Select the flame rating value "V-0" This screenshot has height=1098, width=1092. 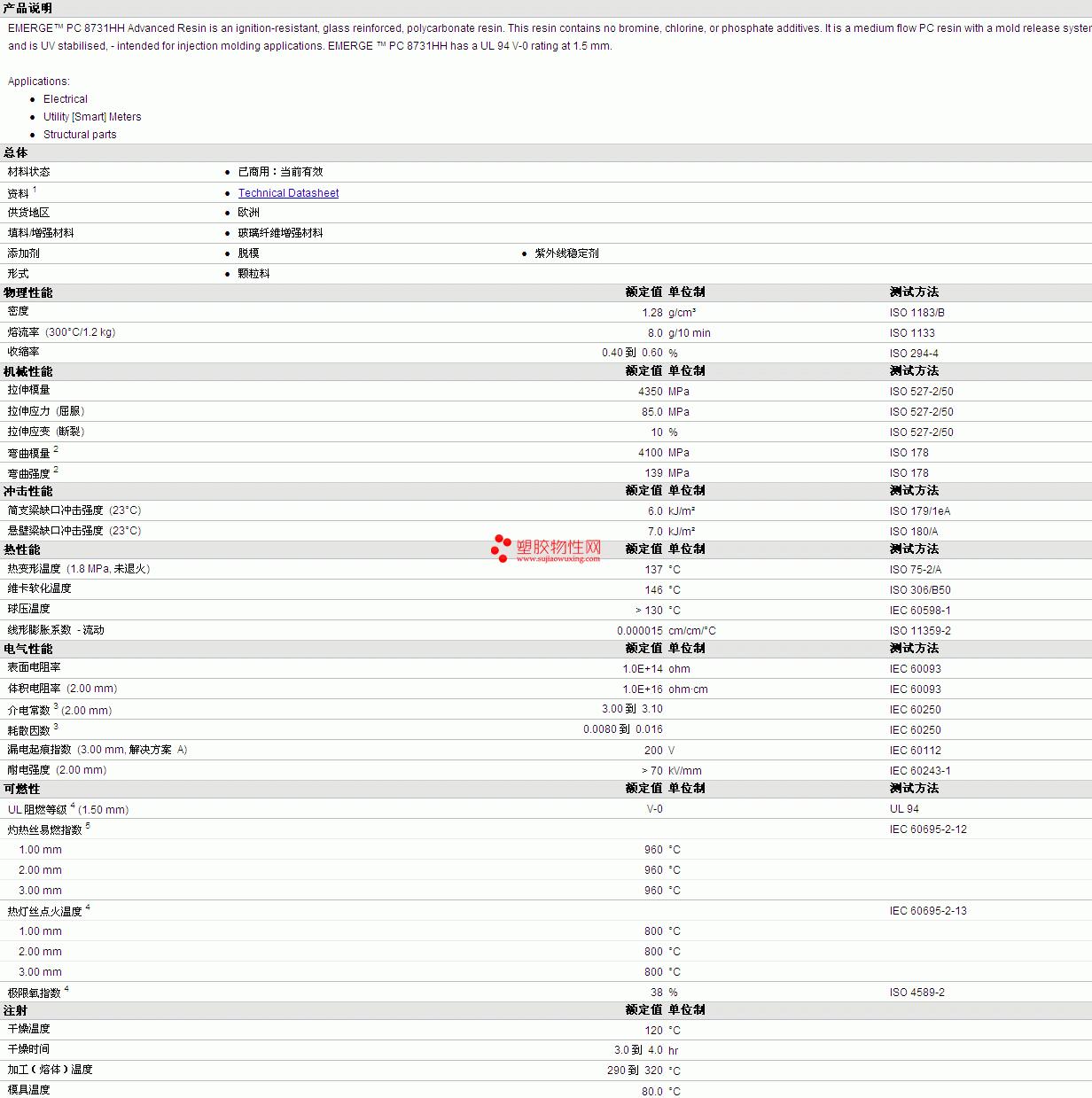click(655, 809)
